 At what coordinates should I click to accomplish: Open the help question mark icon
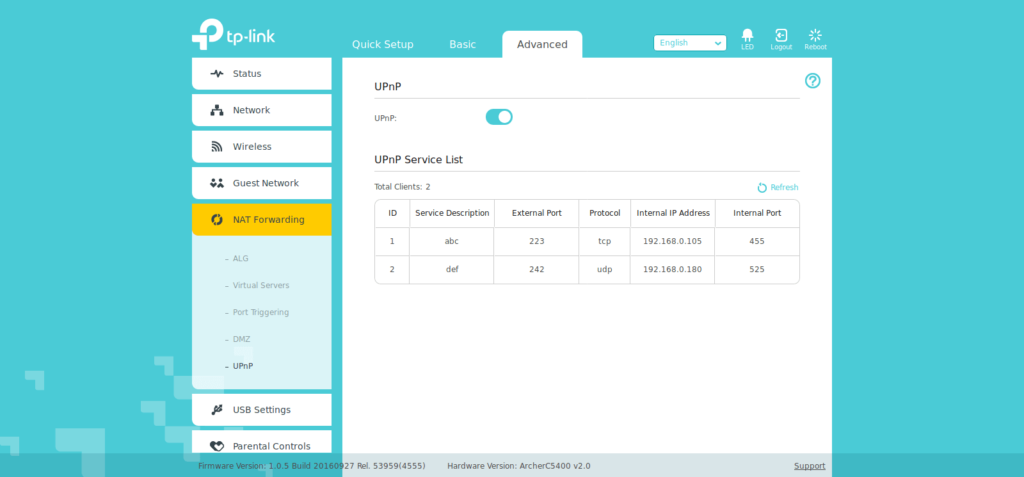coord(812,81)
